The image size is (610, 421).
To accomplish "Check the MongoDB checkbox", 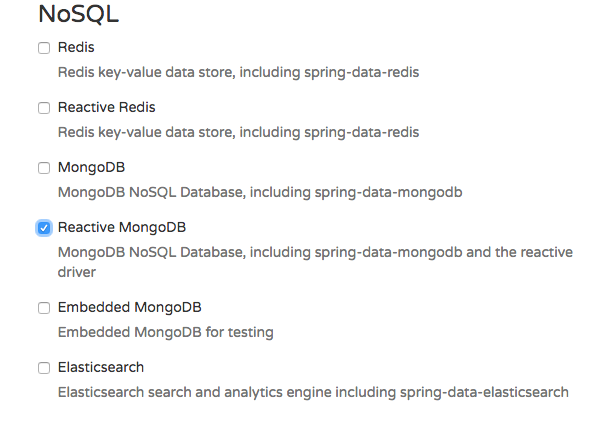I will click(44, 168).
